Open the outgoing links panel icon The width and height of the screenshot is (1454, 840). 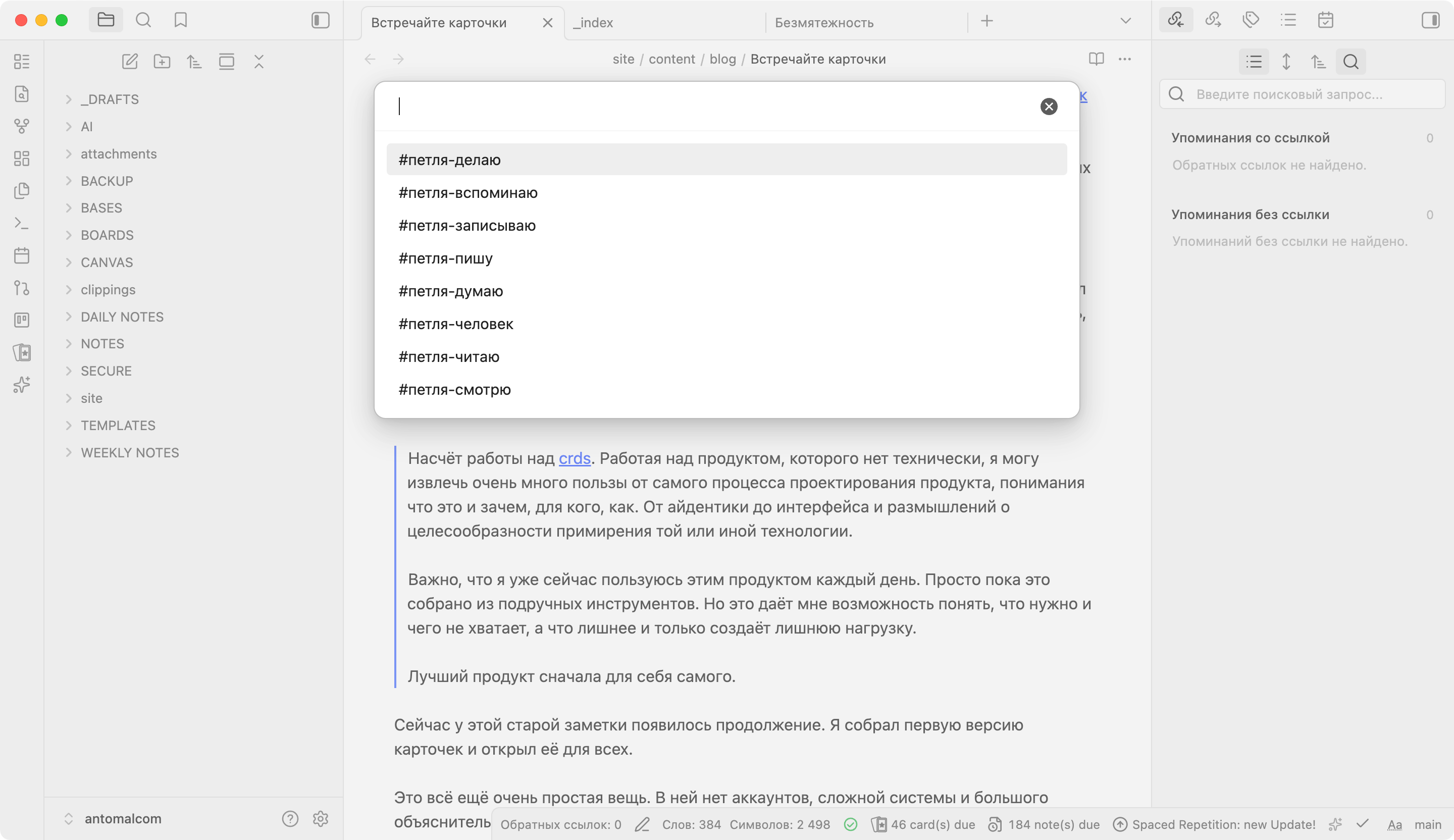point(1213,21)
